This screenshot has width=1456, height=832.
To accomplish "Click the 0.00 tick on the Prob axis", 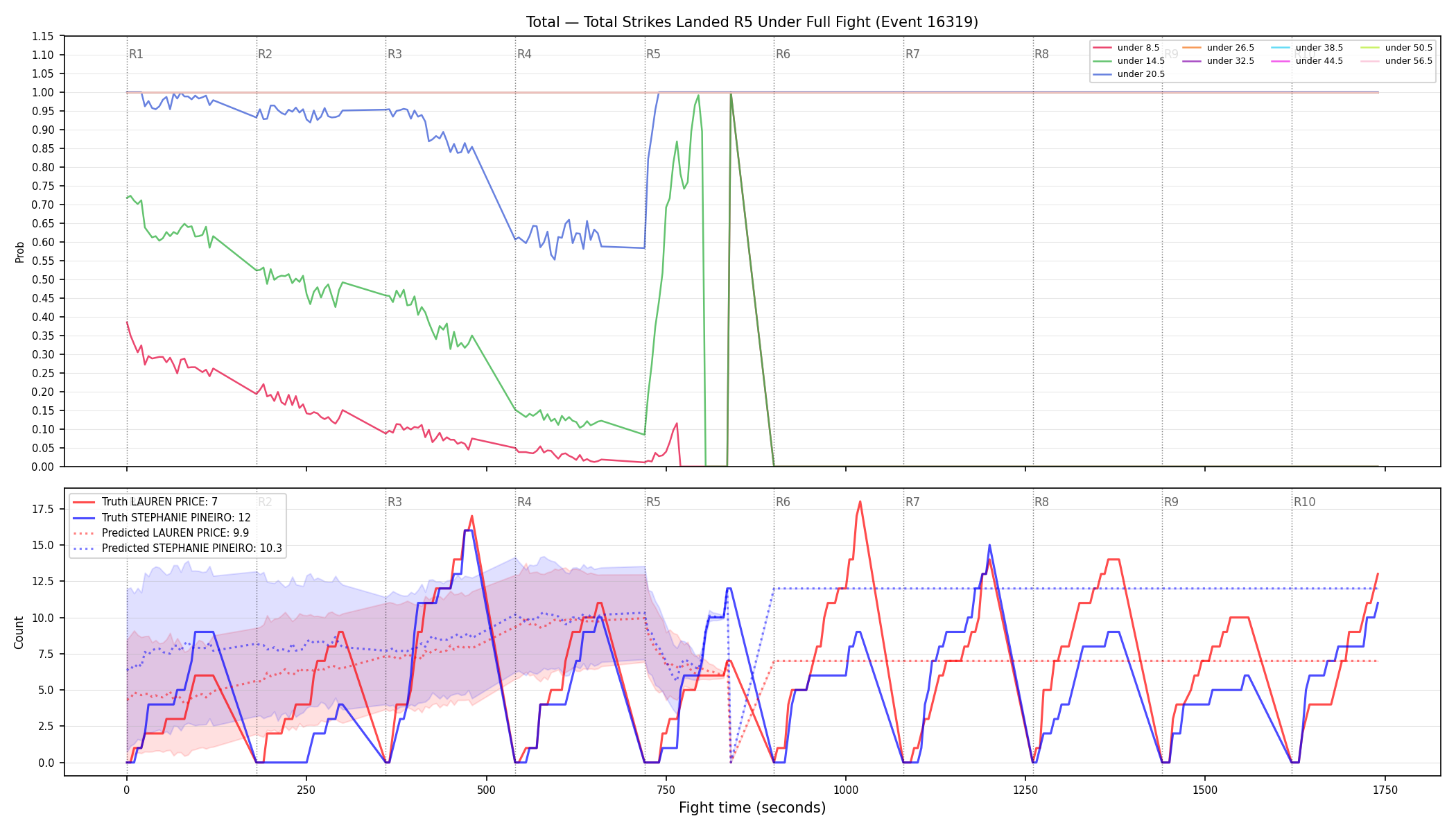I will click(43, 467).
